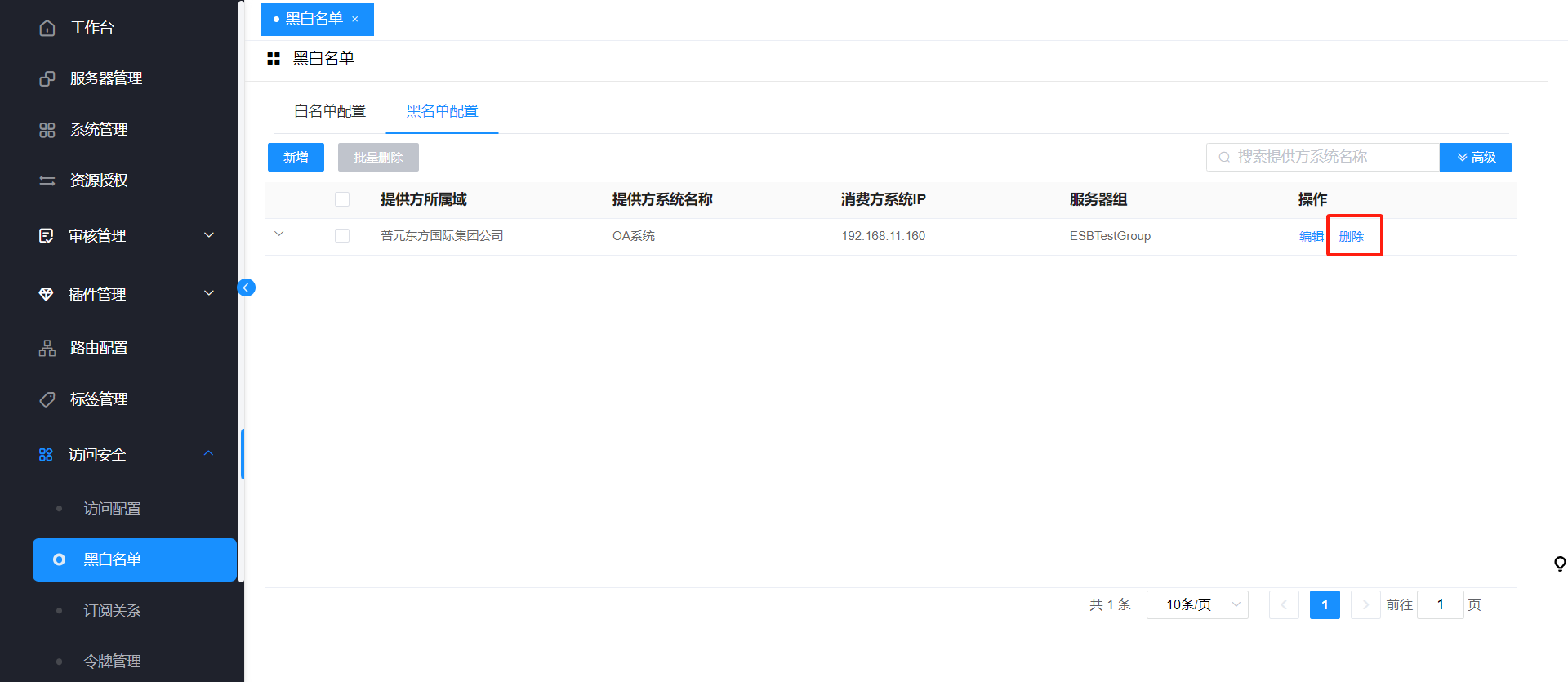Image resolution: width=1568 pixels, height=682 pixels.
Task: Click the lightbulb icon at right edge
Action: [x=1560, y=564]
